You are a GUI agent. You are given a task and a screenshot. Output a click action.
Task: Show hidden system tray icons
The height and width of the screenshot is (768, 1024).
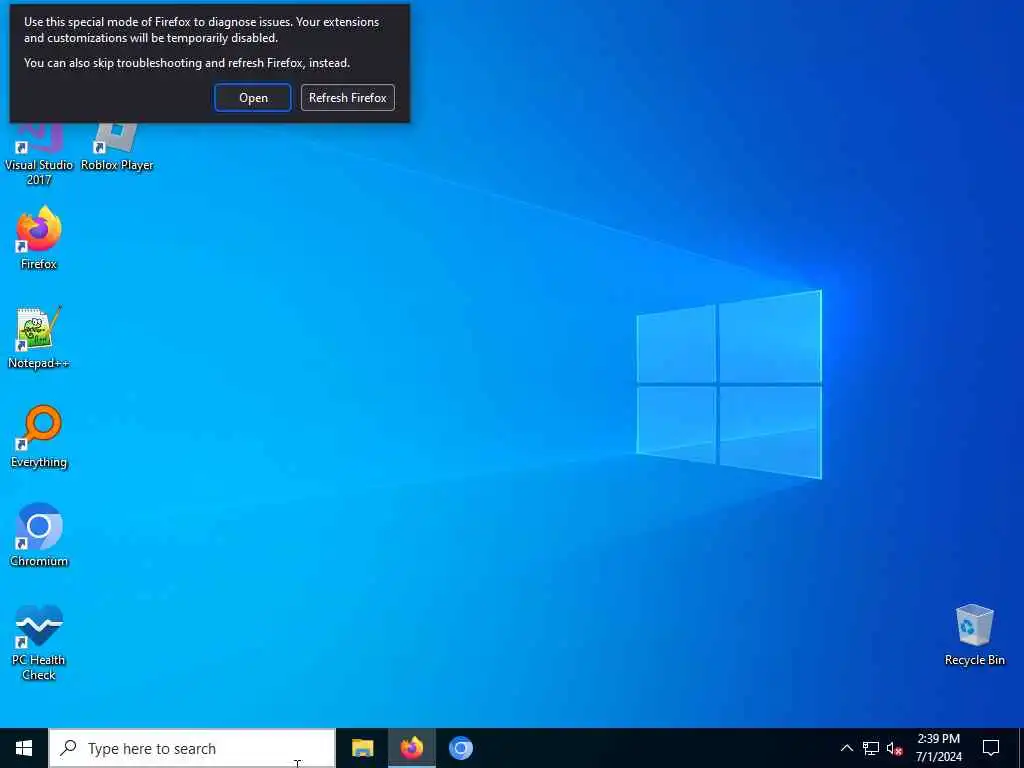pyautogui.click(x=846, y=748)
